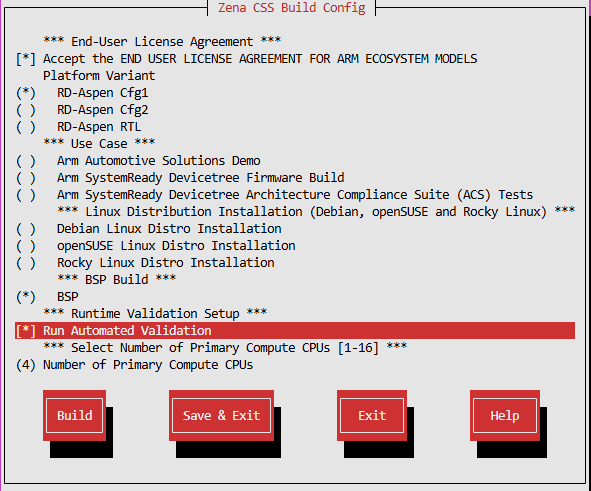Select the BSP build option
591x491 pixels.
pos(26,297)
